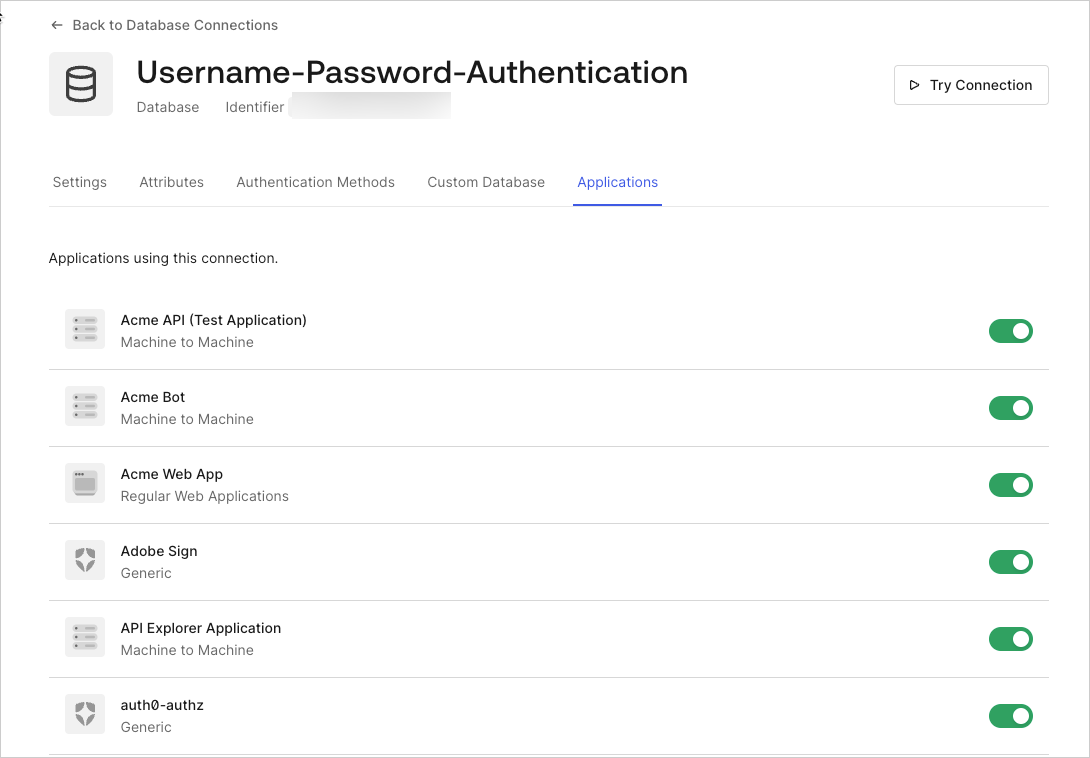The width and height of the screenshot is (1090, 758).
Task: Click the back arrow icon
Action: click(x=57, y=25)
